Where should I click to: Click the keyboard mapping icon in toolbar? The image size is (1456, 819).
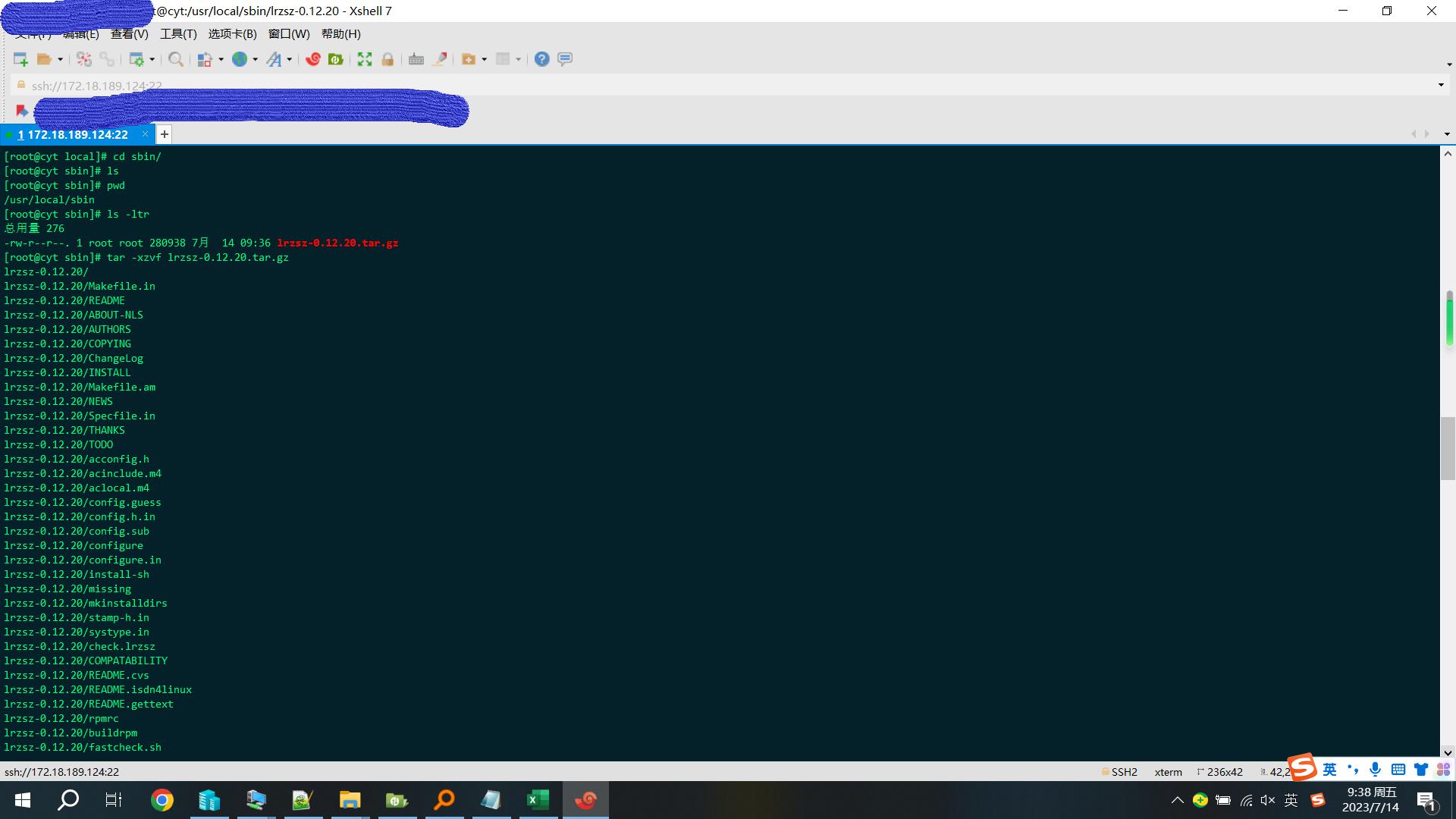pyautogui.click(x=416, y=59)
